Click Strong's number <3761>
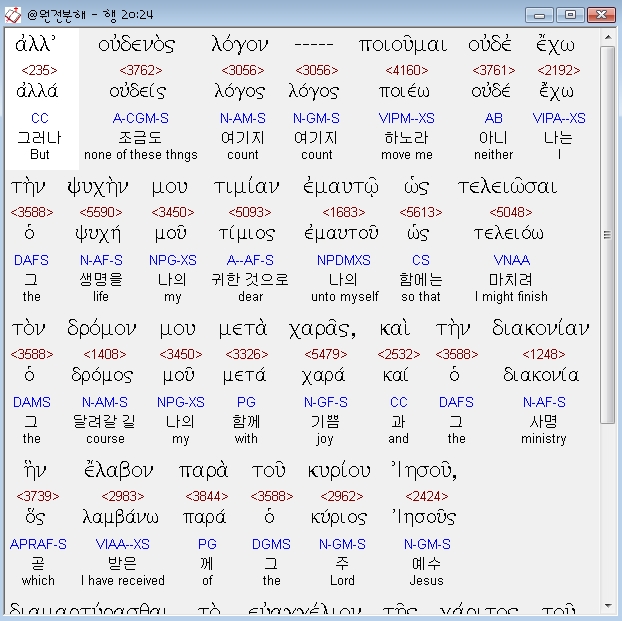 click(493, 70)
